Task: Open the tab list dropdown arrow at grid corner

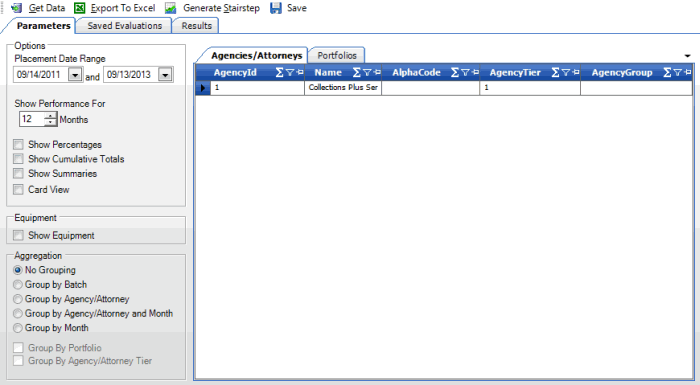Action: pos(688,56)
